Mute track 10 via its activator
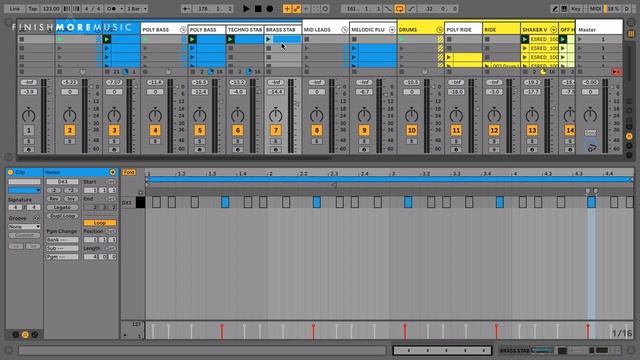This screenshot has width=640, height=360. click(411, 130)
